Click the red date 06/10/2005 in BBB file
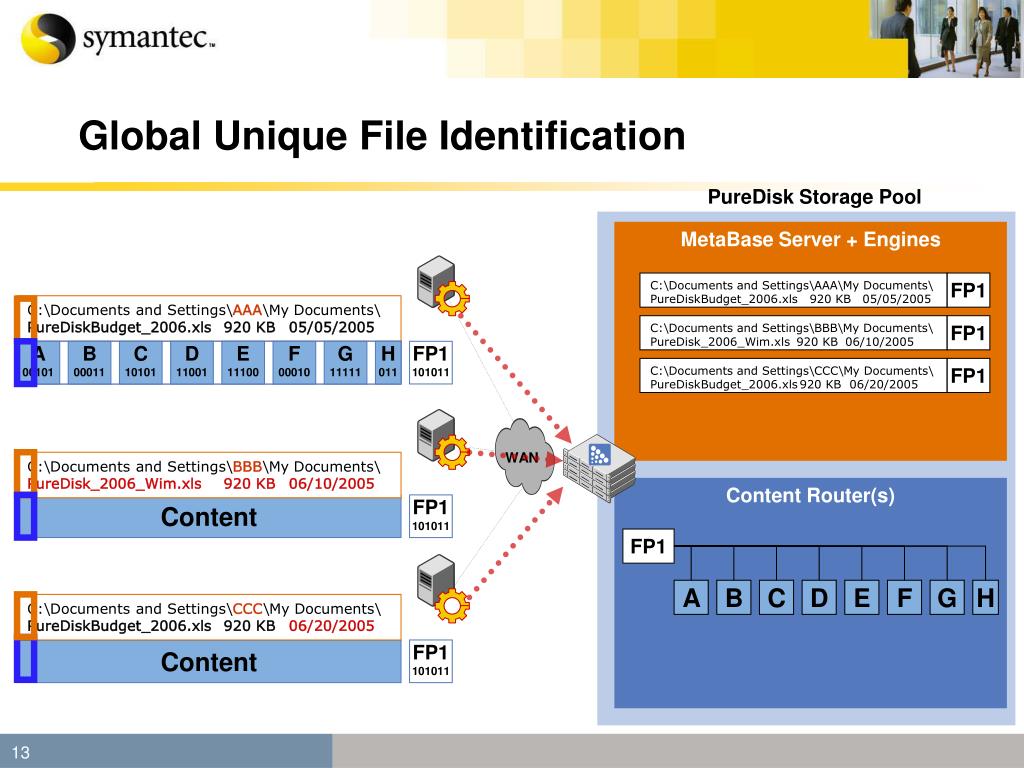The height and width of the screenshot is (768, 1024). [x=332, y=483]
